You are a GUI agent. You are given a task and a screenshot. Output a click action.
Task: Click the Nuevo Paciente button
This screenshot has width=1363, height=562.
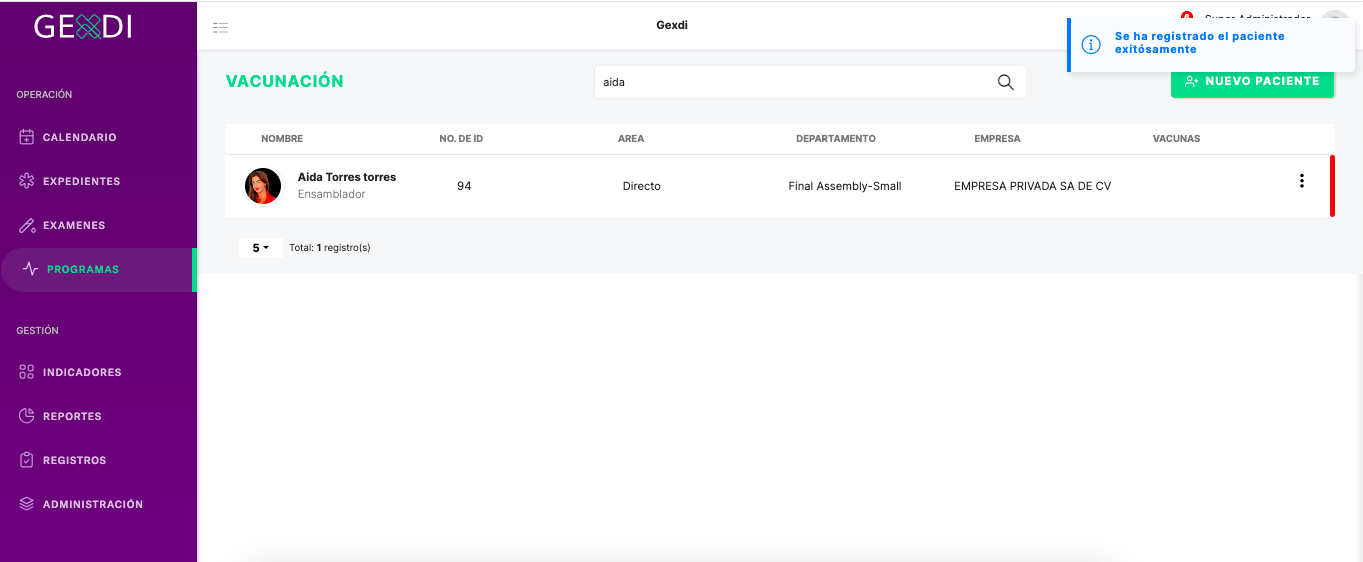(1252, 81)
